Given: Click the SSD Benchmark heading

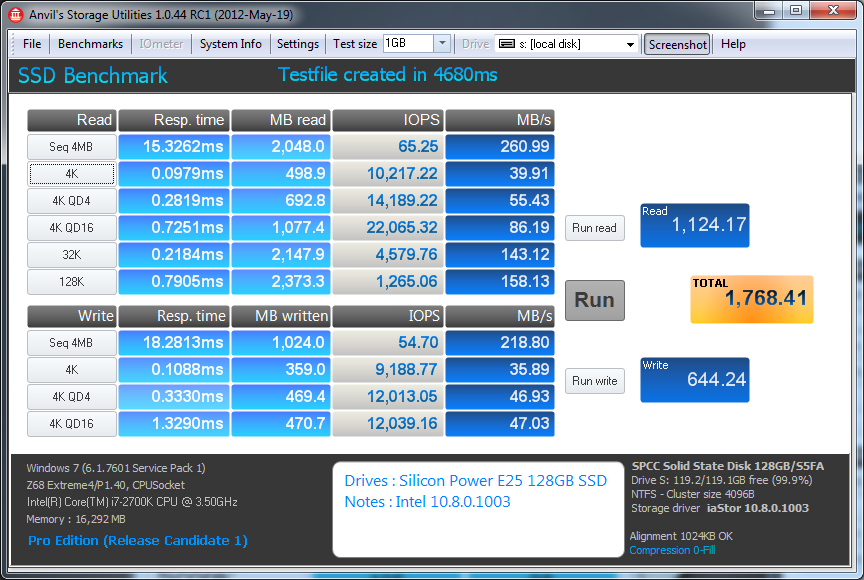Looking at the screenshot, I should pos(93,76).
